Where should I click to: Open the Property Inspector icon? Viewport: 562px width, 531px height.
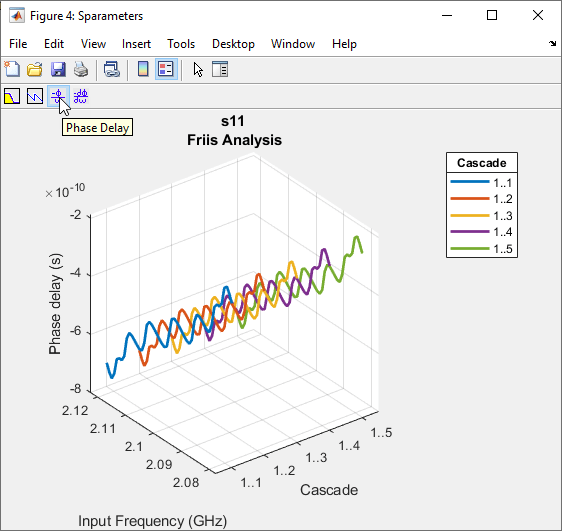[x=220, y=69]
